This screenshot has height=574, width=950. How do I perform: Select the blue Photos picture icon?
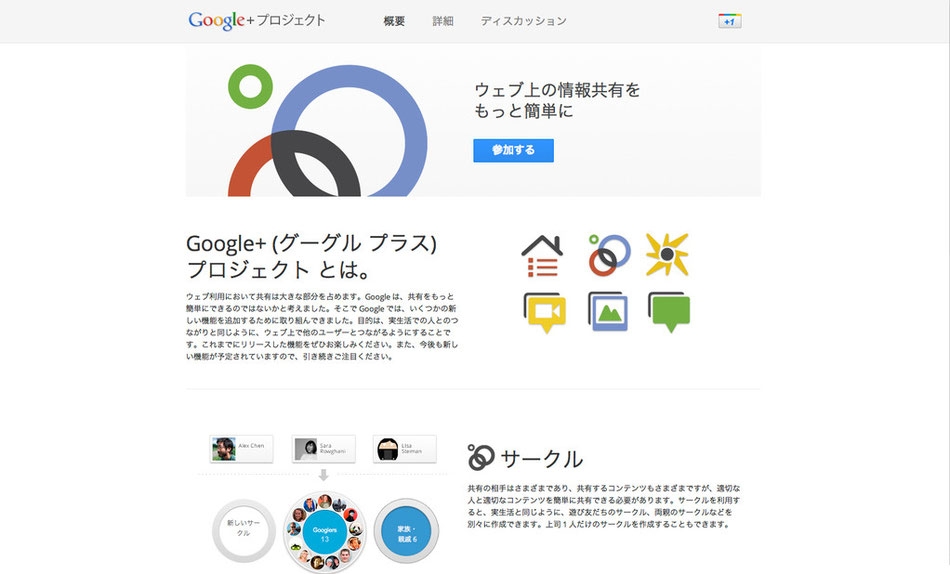[x=608, y=312]
